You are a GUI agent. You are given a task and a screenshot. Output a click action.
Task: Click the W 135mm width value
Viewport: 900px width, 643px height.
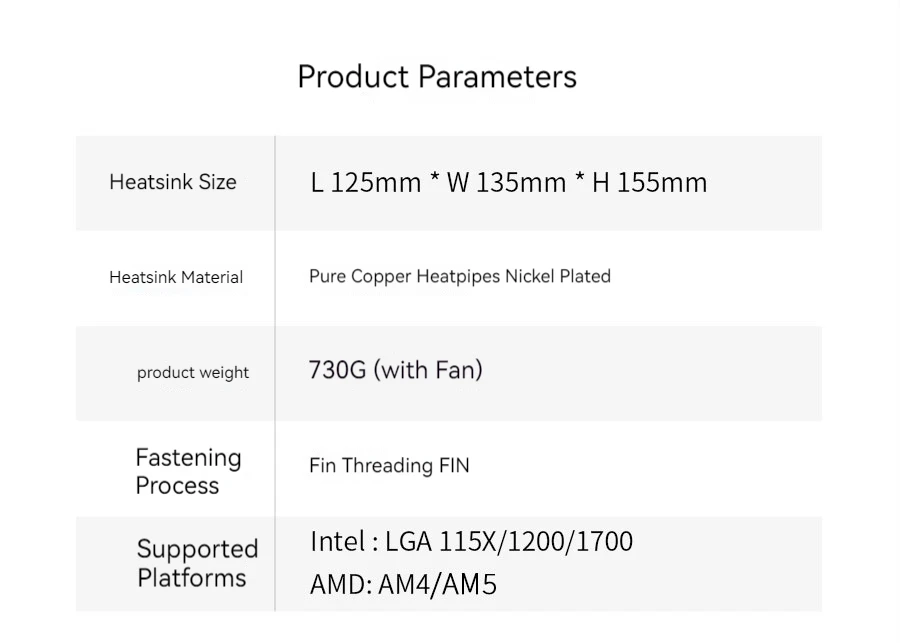[506, 182]
